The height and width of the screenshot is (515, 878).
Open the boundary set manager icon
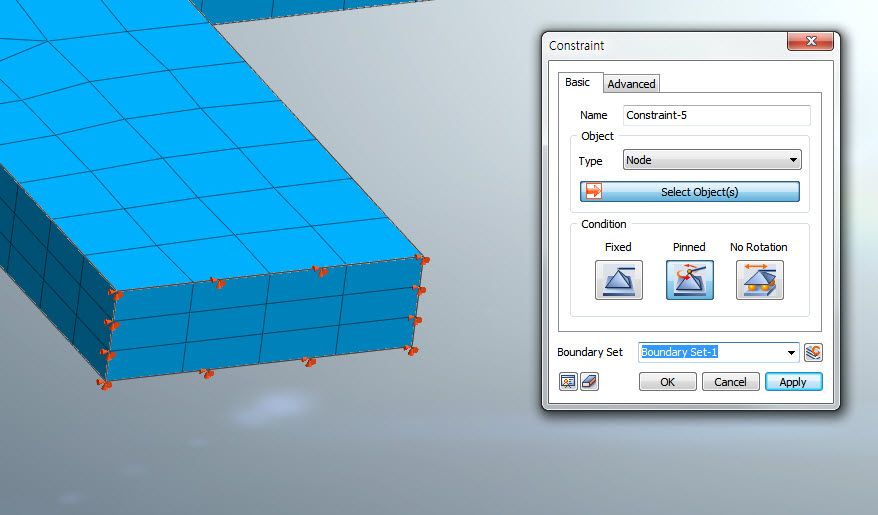point(813,353)
